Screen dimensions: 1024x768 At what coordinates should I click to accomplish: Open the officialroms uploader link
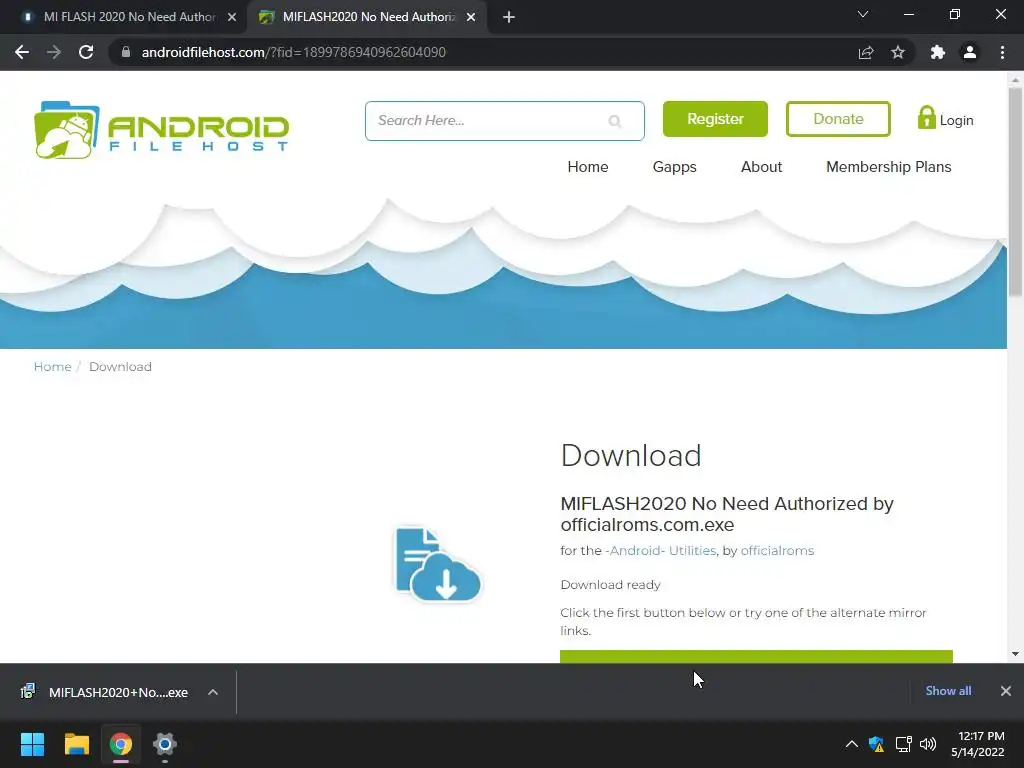click(777, 551)
